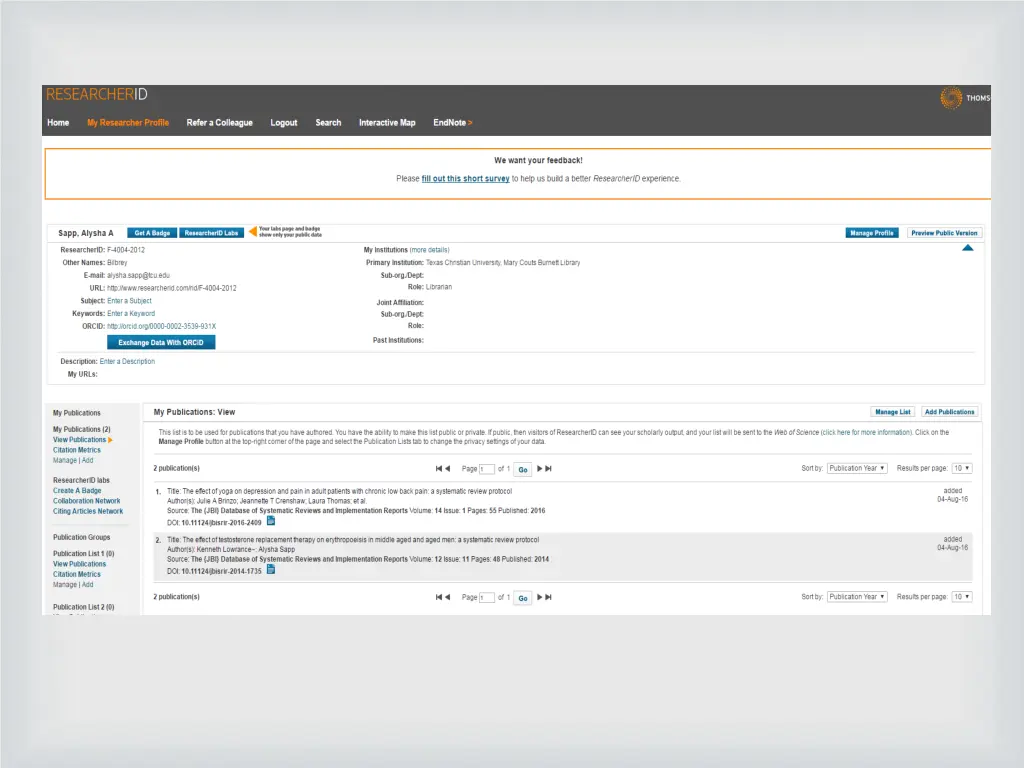Click Add under Publication List 1
This screenshot has width=1024, height=768.
pos(88,584)
